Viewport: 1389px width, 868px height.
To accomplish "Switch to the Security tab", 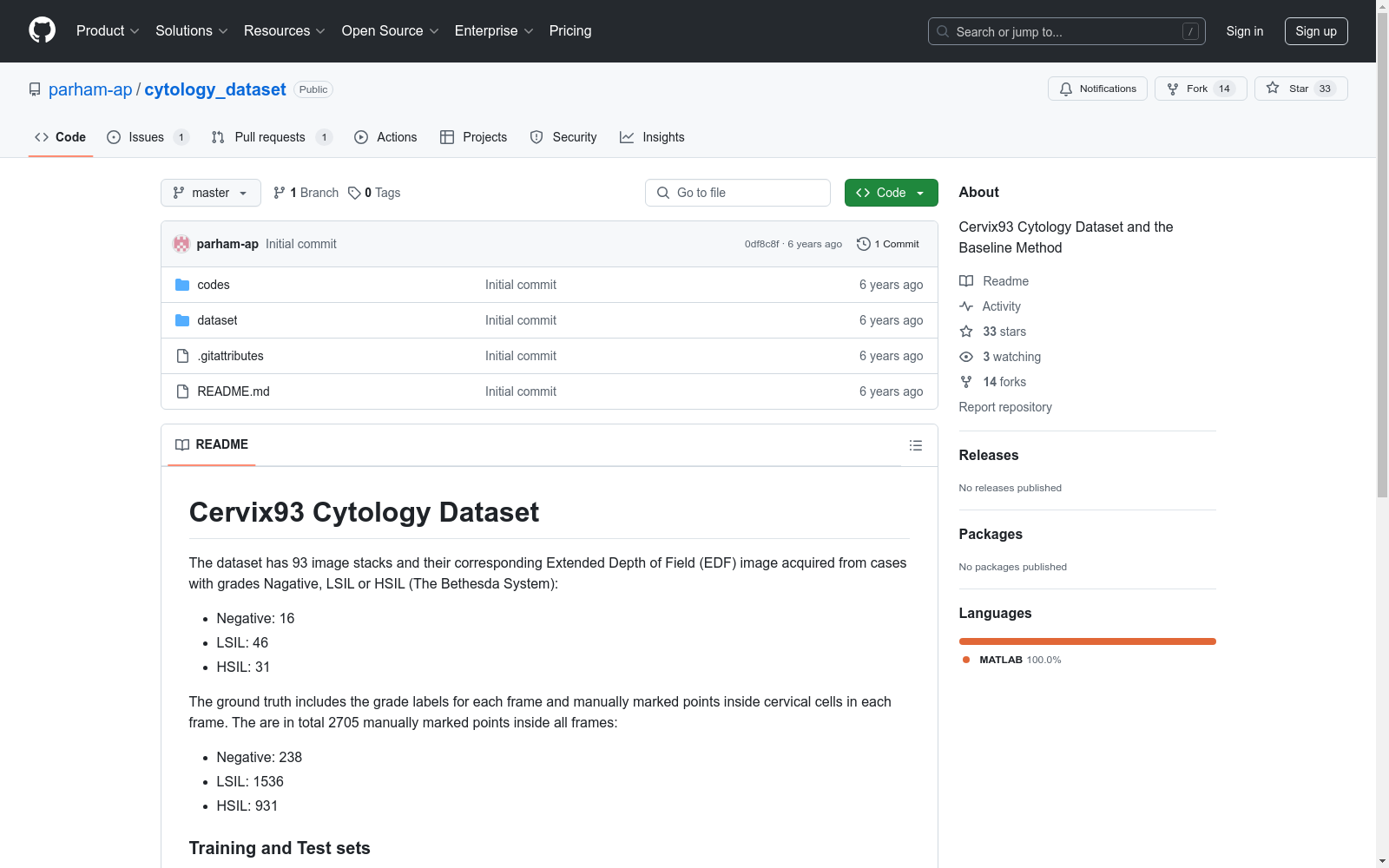I will (x=563, y=137).
